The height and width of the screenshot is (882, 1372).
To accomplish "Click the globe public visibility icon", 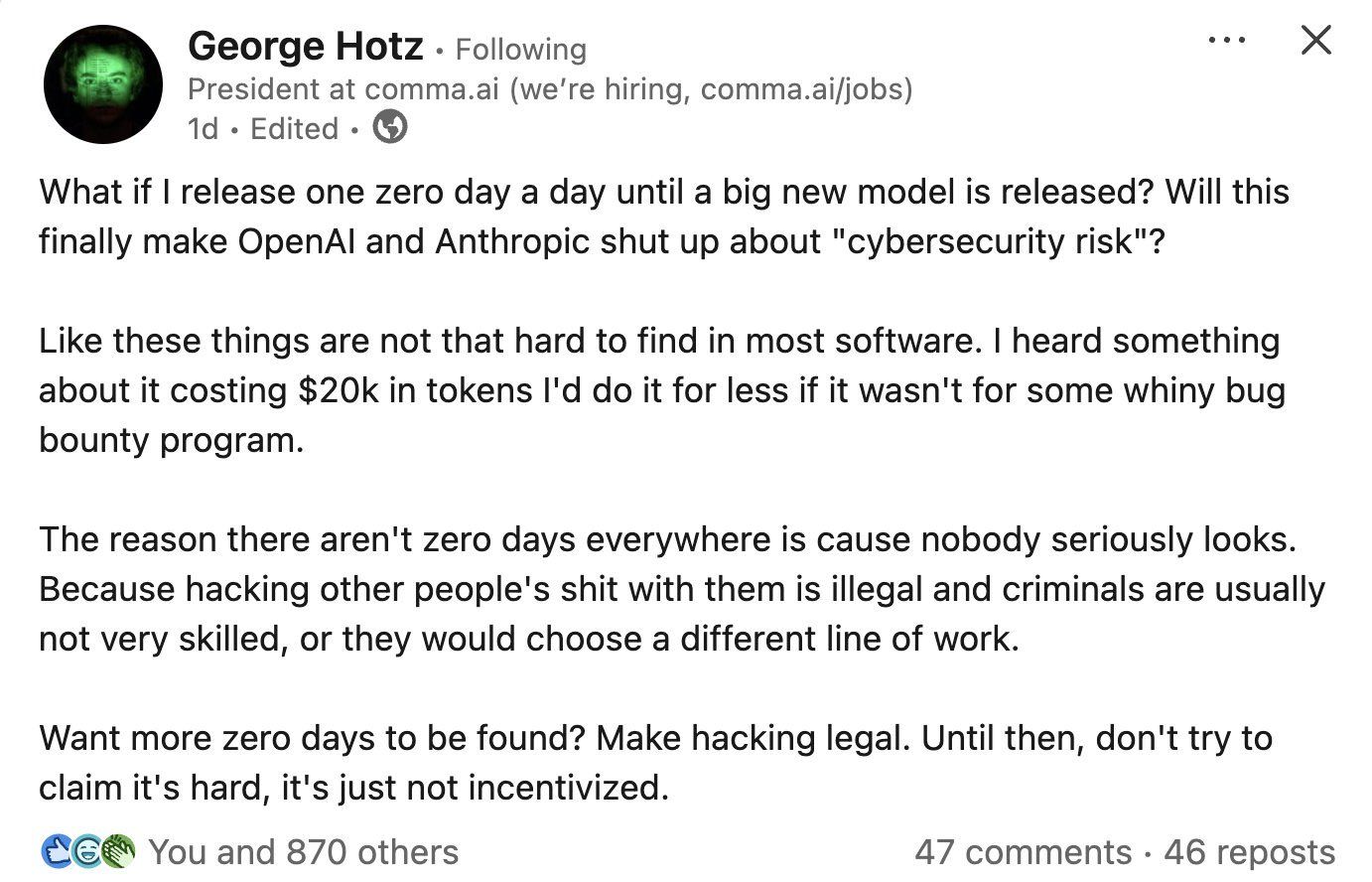I will 389,128.
